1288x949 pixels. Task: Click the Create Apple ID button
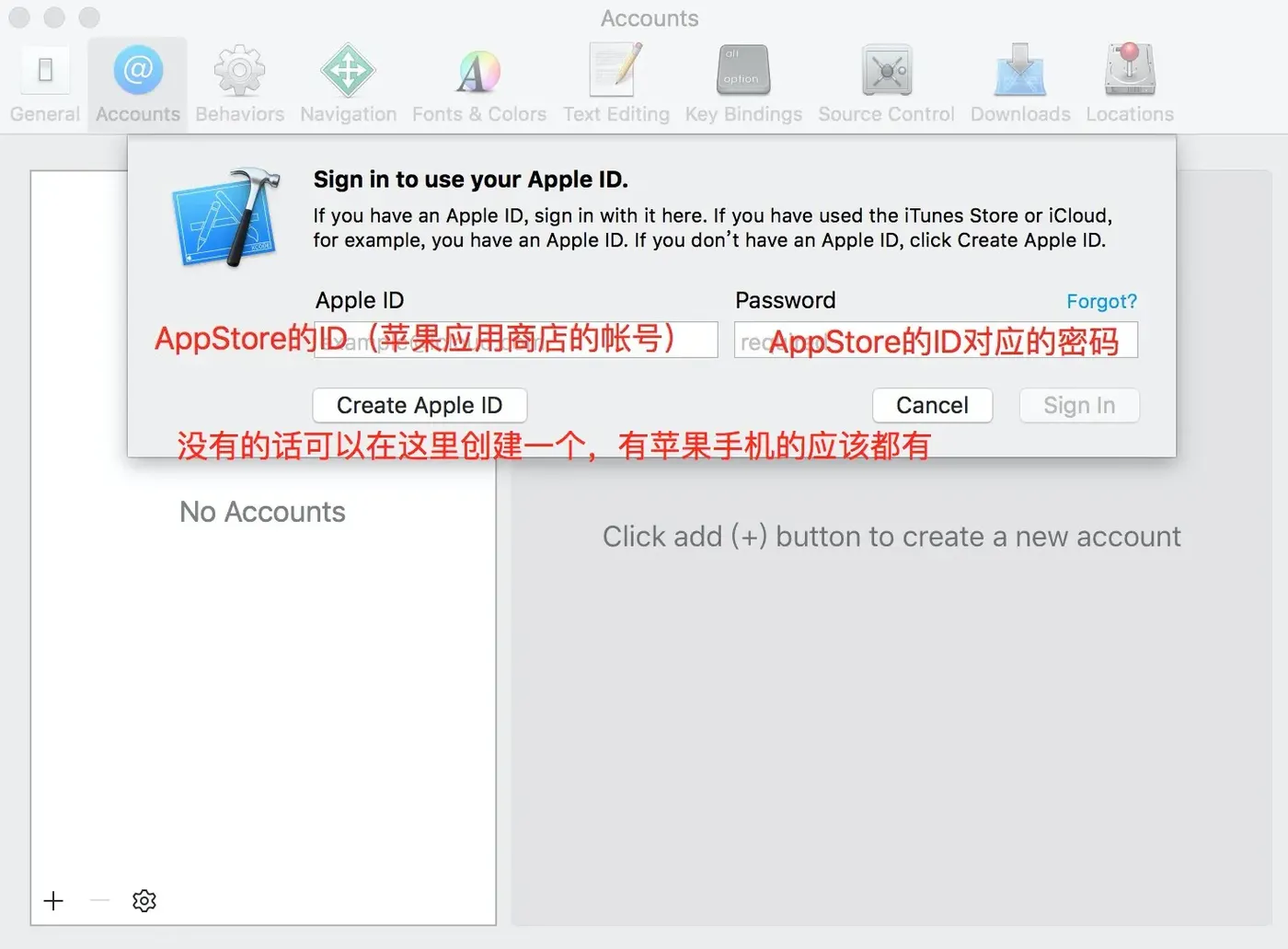420,405
